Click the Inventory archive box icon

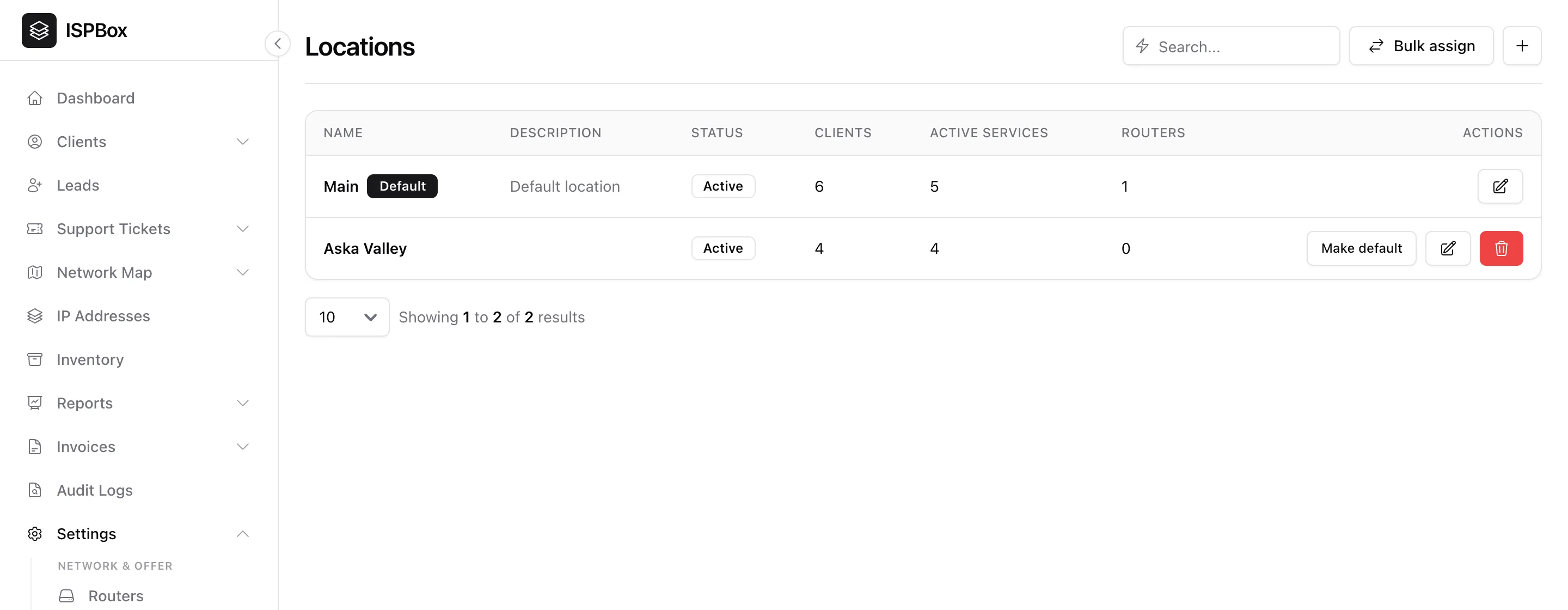(35, 359)
